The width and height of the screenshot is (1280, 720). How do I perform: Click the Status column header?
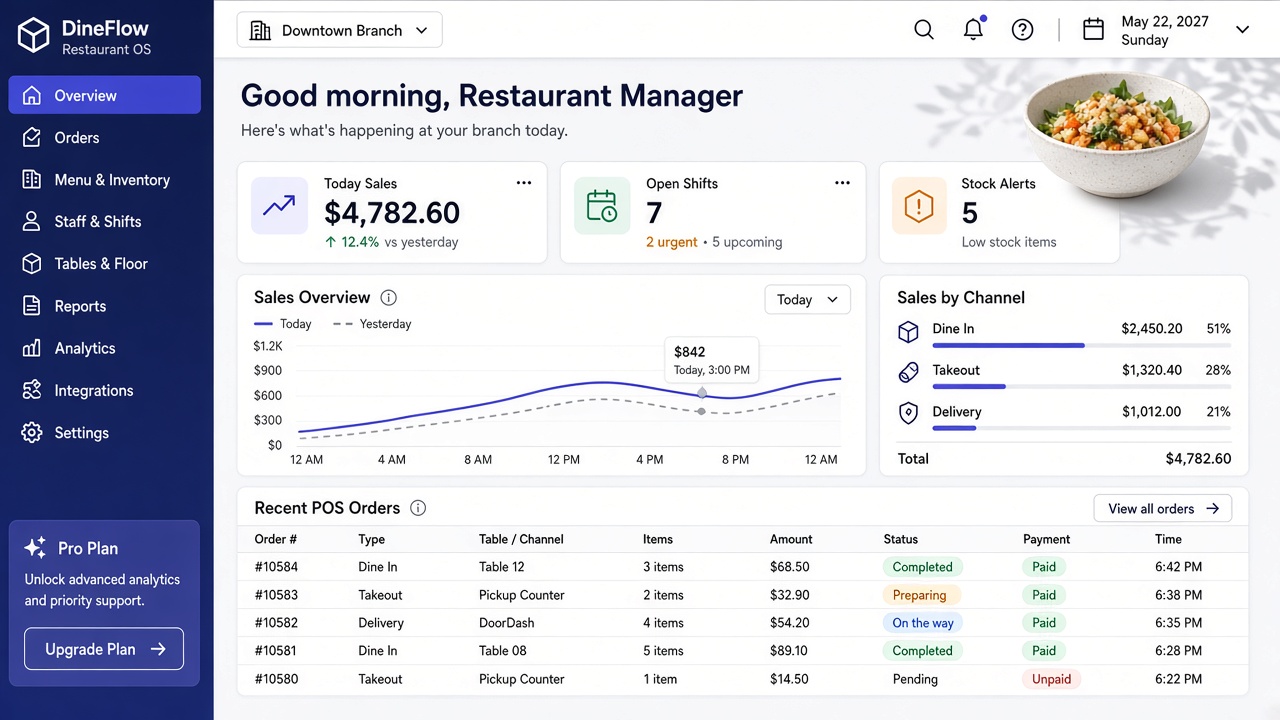(x=900, y=539)
